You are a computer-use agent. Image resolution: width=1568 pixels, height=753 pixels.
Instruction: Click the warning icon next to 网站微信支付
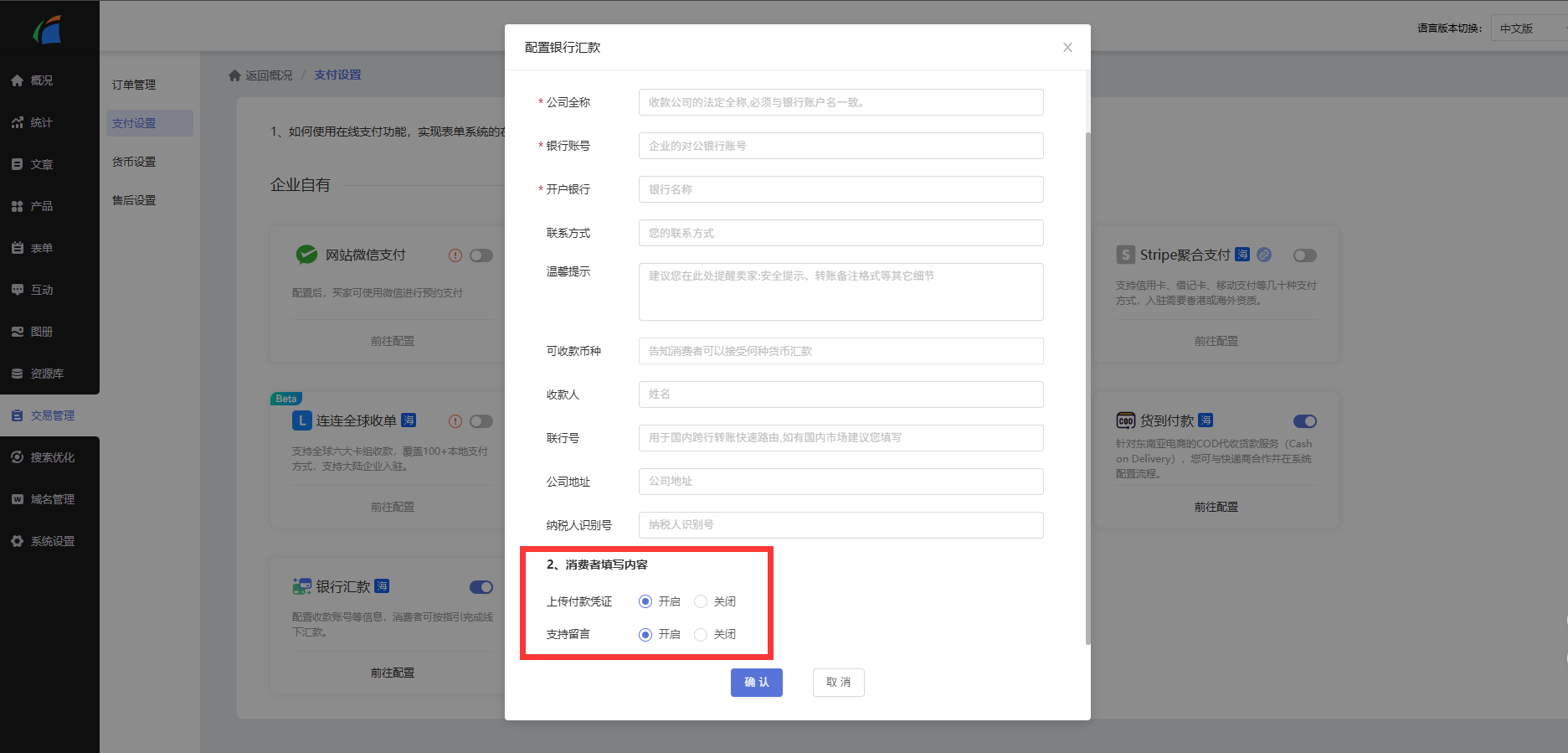pos(455,255)
